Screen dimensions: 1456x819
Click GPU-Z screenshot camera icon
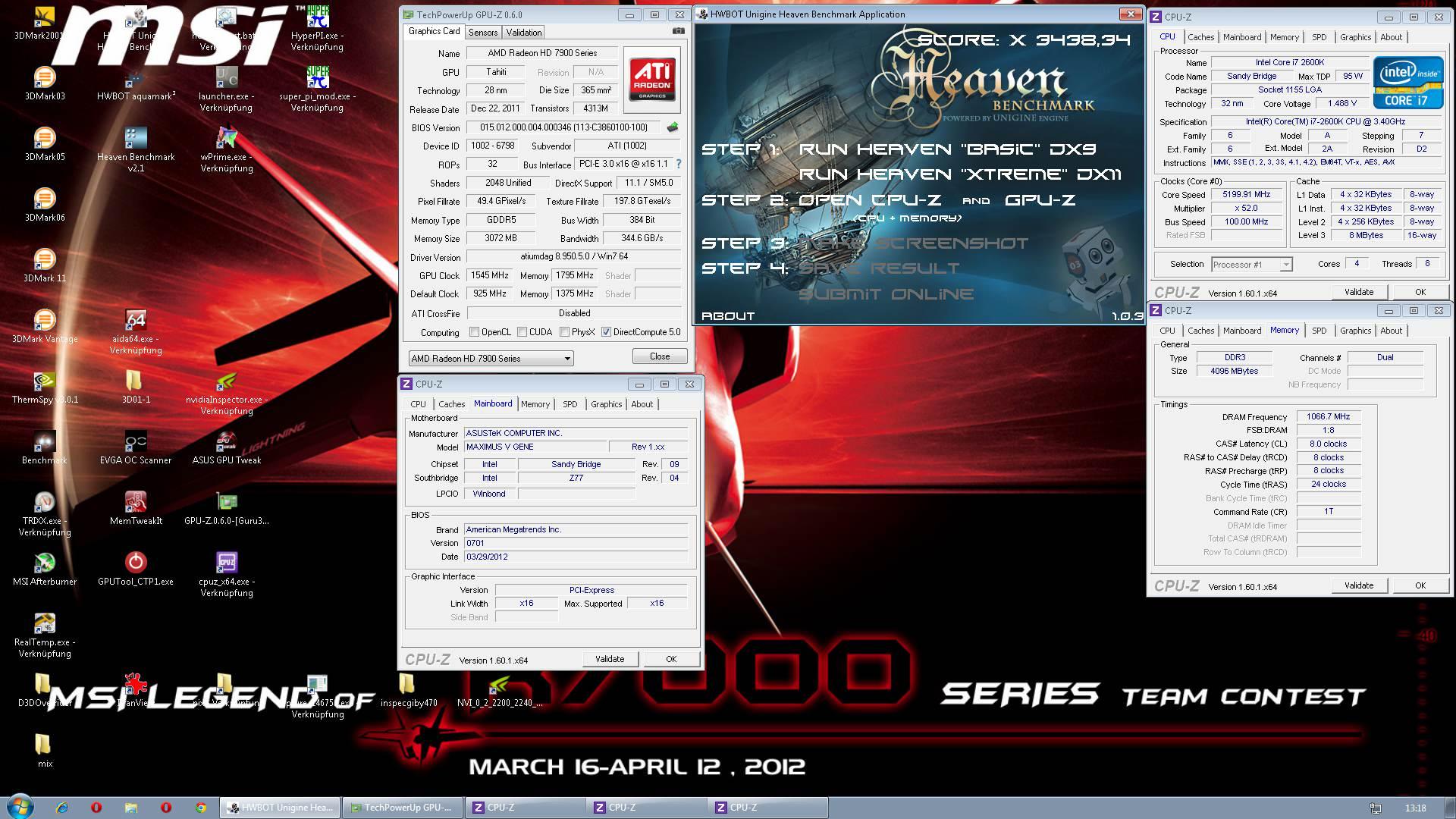coord(678,31)
